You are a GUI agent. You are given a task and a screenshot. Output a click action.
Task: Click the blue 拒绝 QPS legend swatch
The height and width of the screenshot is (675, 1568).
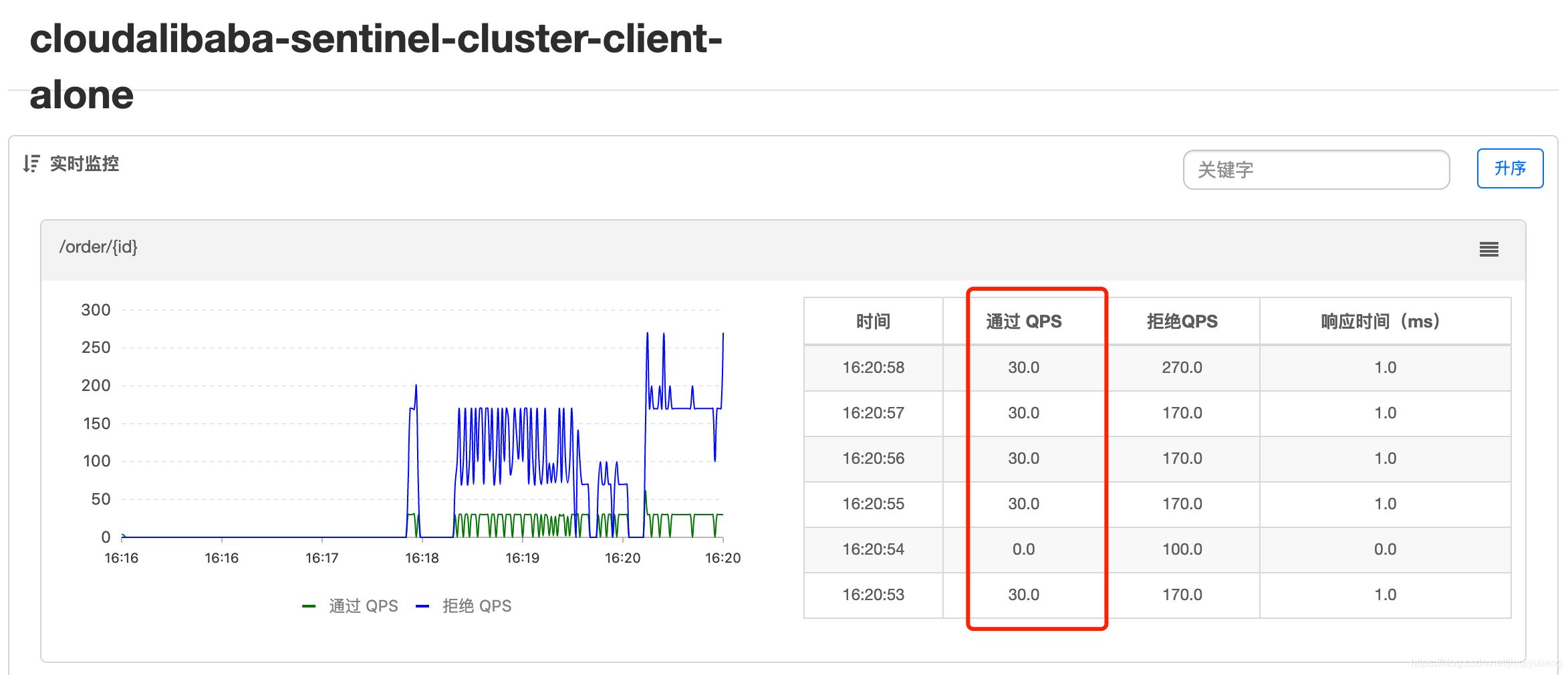(x=422, y=606)
